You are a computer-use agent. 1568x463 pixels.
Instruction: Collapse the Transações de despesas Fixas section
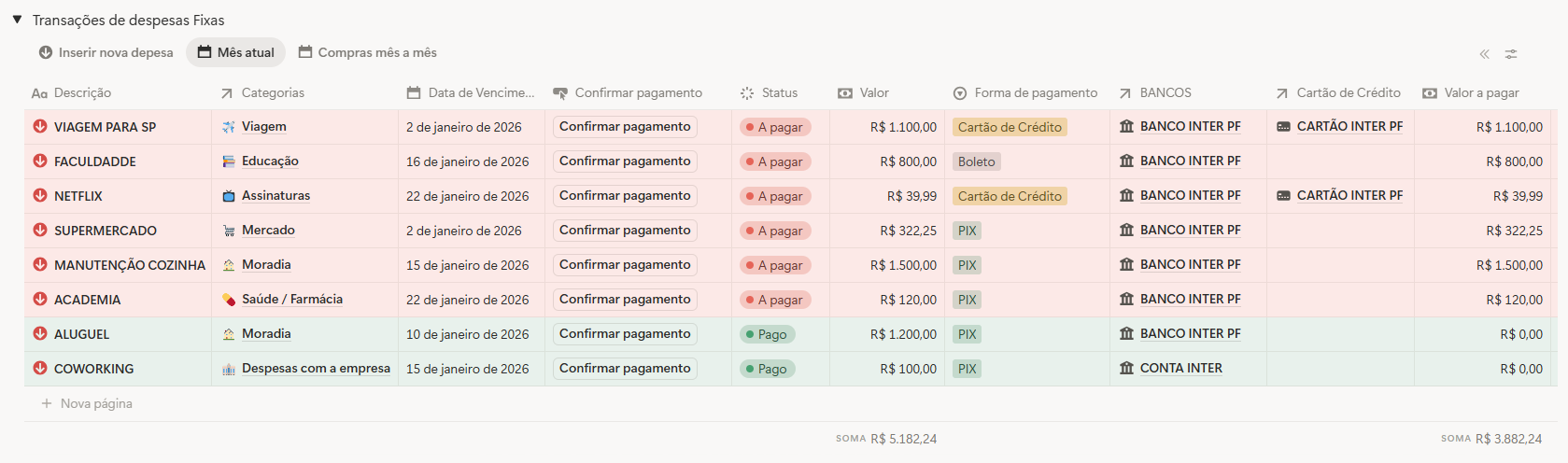pos(17,20)
